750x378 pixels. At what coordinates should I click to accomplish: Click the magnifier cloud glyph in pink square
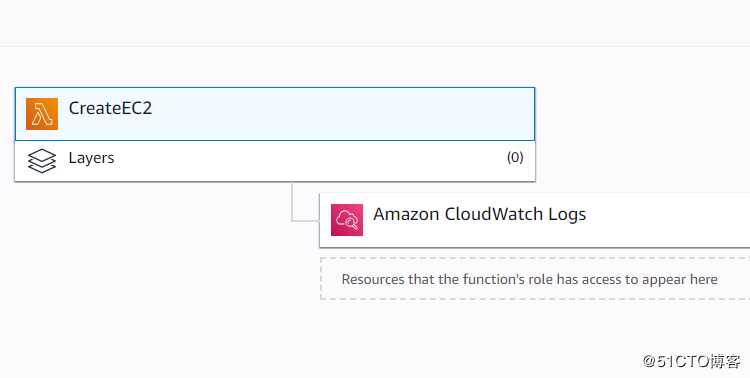[347, 220]
